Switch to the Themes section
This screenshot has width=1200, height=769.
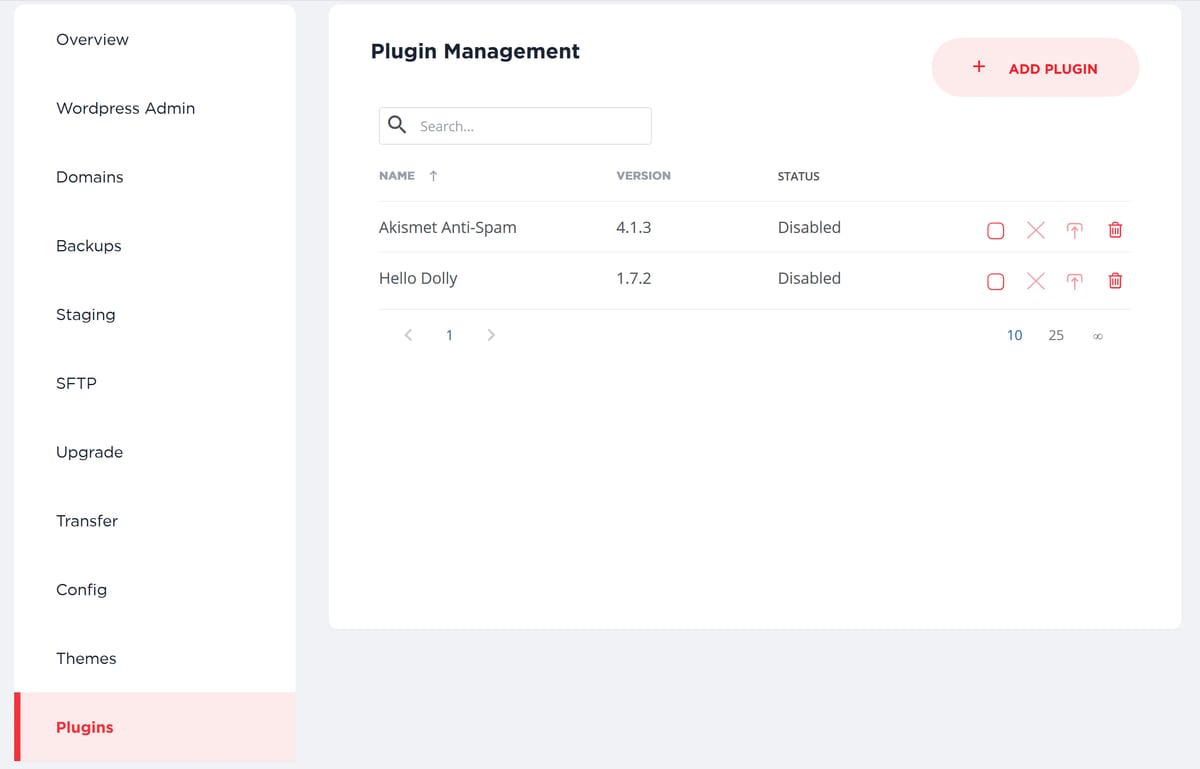click(86, 658)
